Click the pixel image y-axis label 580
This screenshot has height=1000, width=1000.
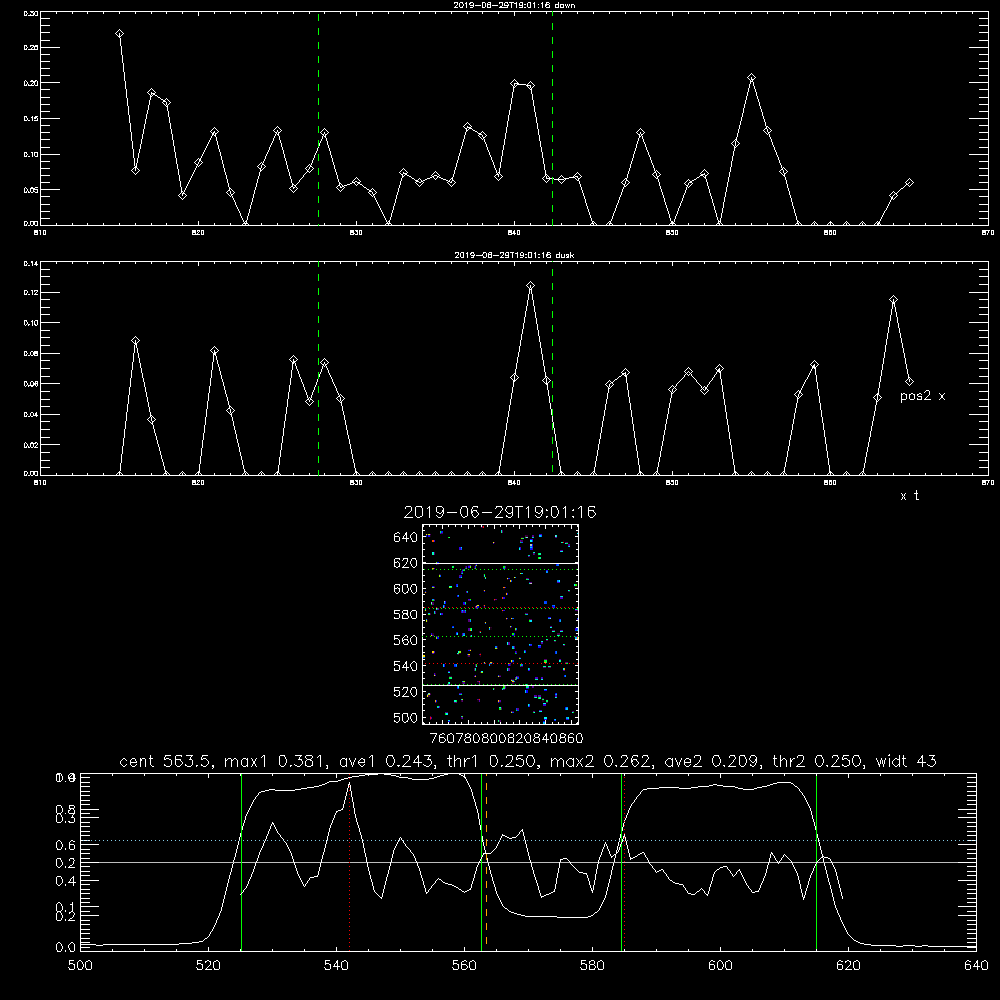tap(406, 615)
